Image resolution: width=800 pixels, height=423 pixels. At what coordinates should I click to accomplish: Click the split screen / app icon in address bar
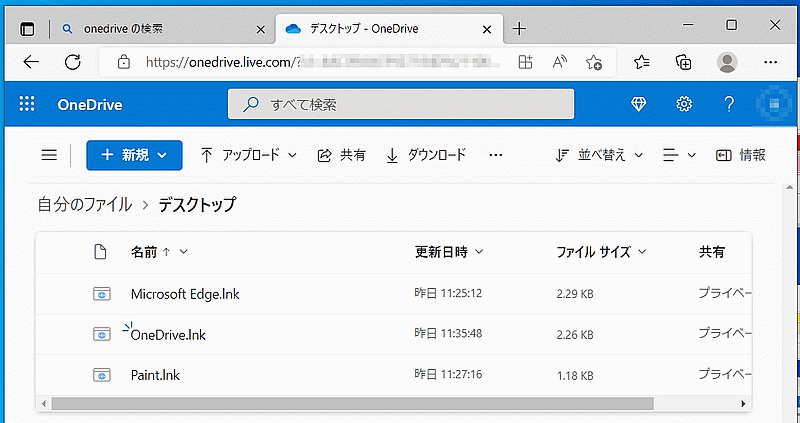click(x=525, y=62)
